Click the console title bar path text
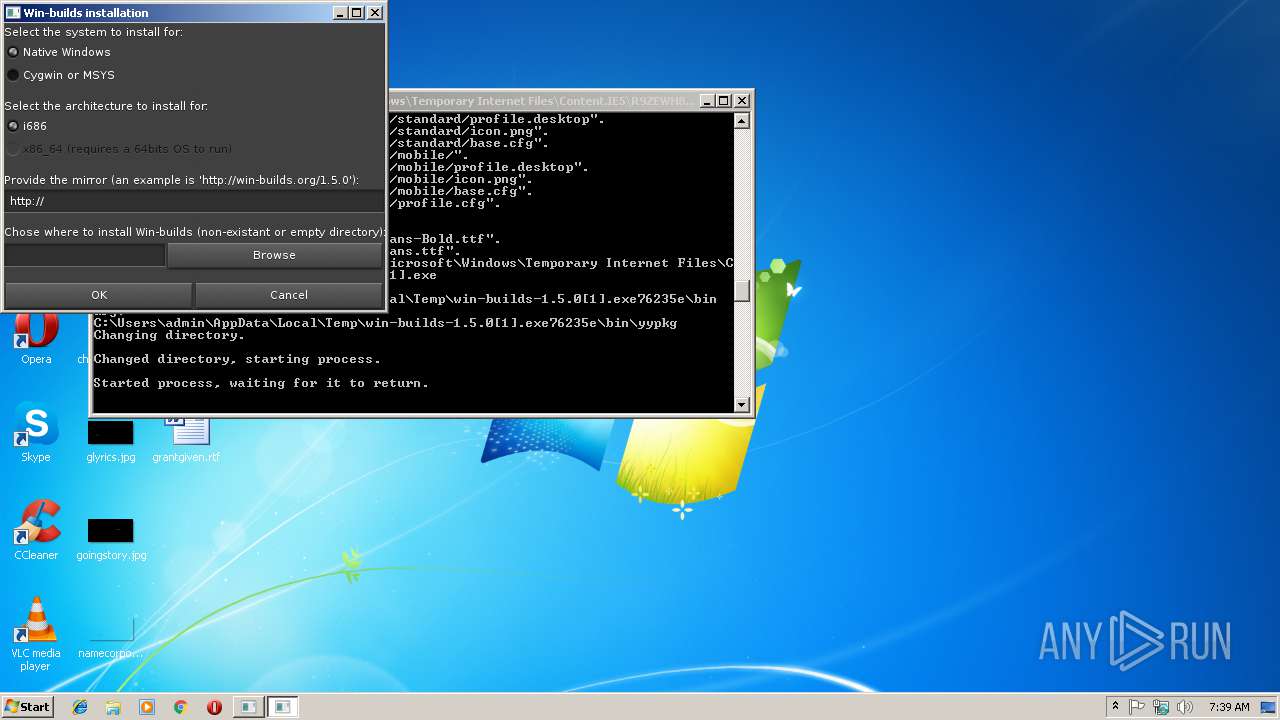The image size is (1280, 720). pyautogui.click(x=540, y=101)
